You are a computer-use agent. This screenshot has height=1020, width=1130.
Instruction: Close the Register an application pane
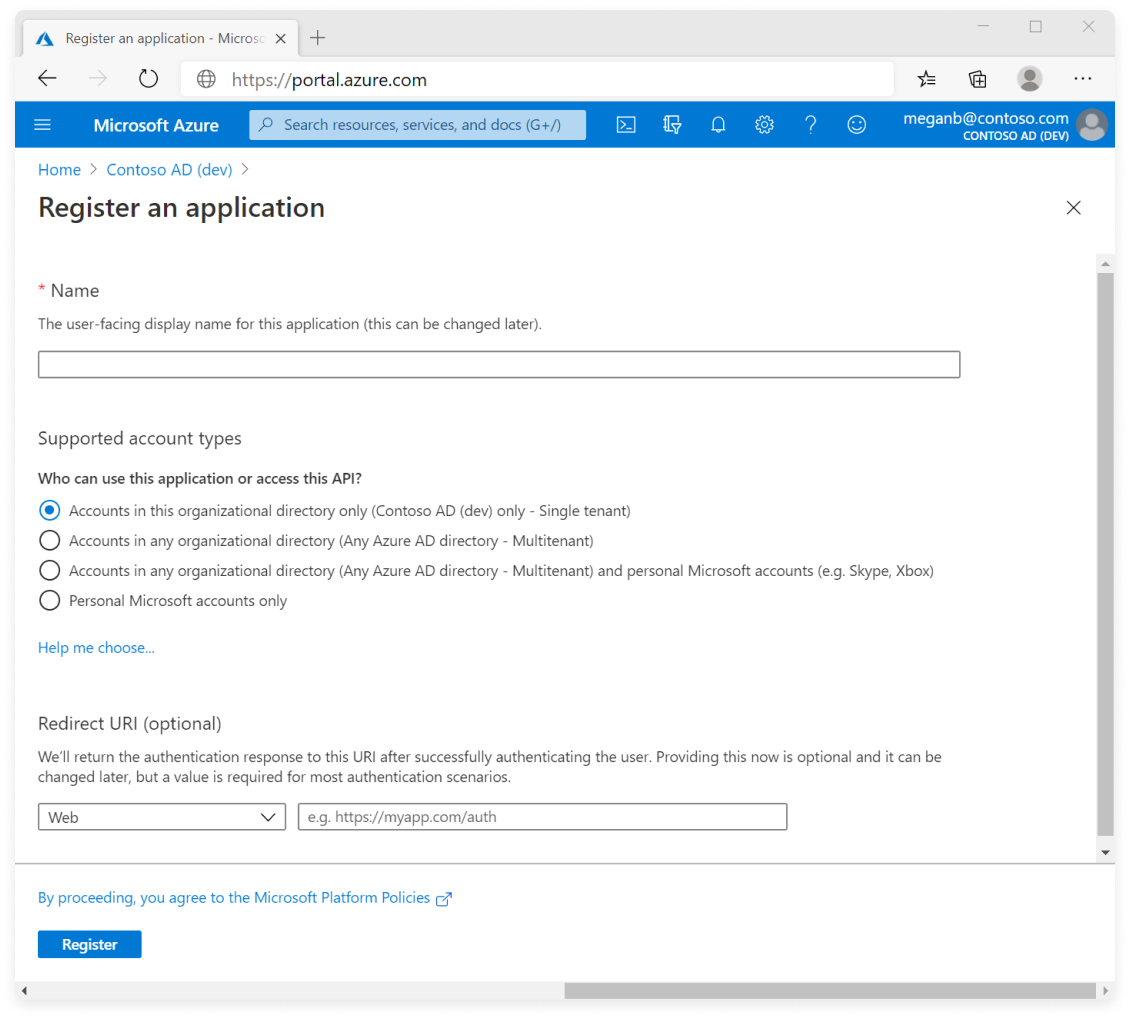(x=1073, y=208)
